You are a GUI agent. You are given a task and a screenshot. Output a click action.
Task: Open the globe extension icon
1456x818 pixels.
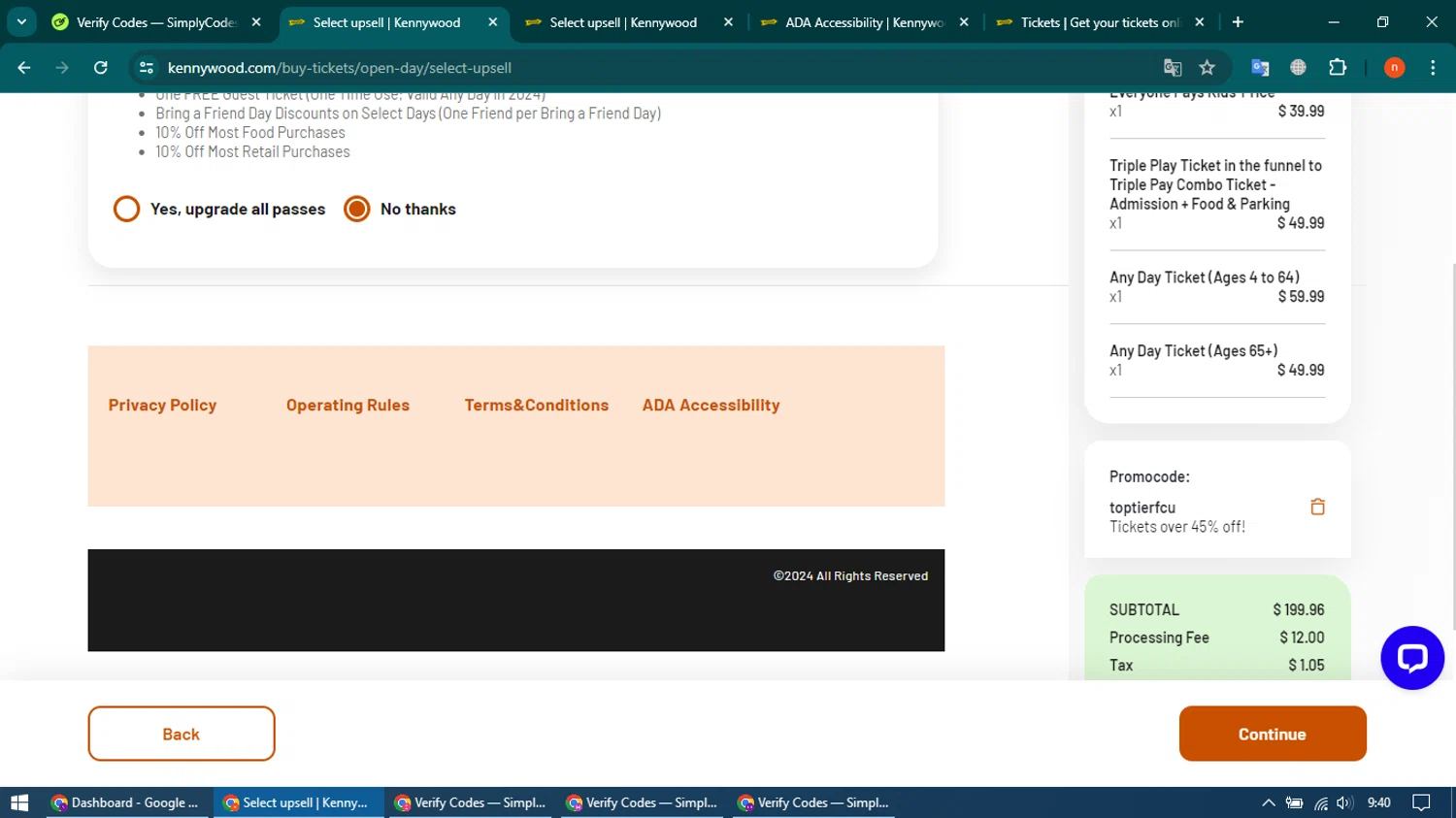tap(1298, 68)
